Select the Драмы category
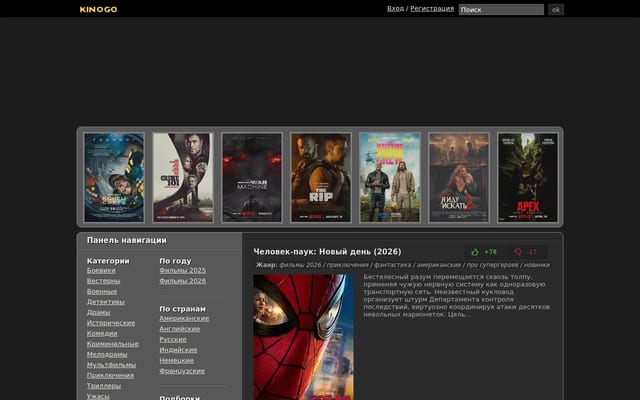The height and width of the screenshot is (400, 640). [98, 312]
